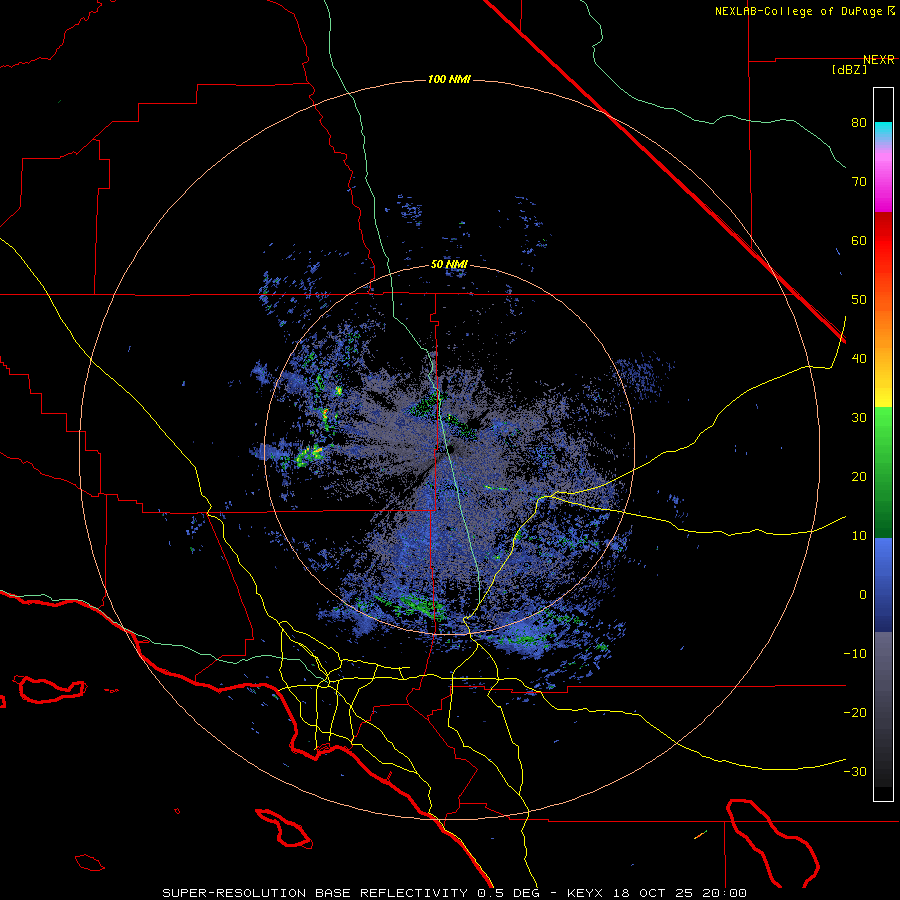The width and height of the screenshot is (900, 900).
Task: Click the -30 dBZ scale value
Action: (x=855, y=772)
